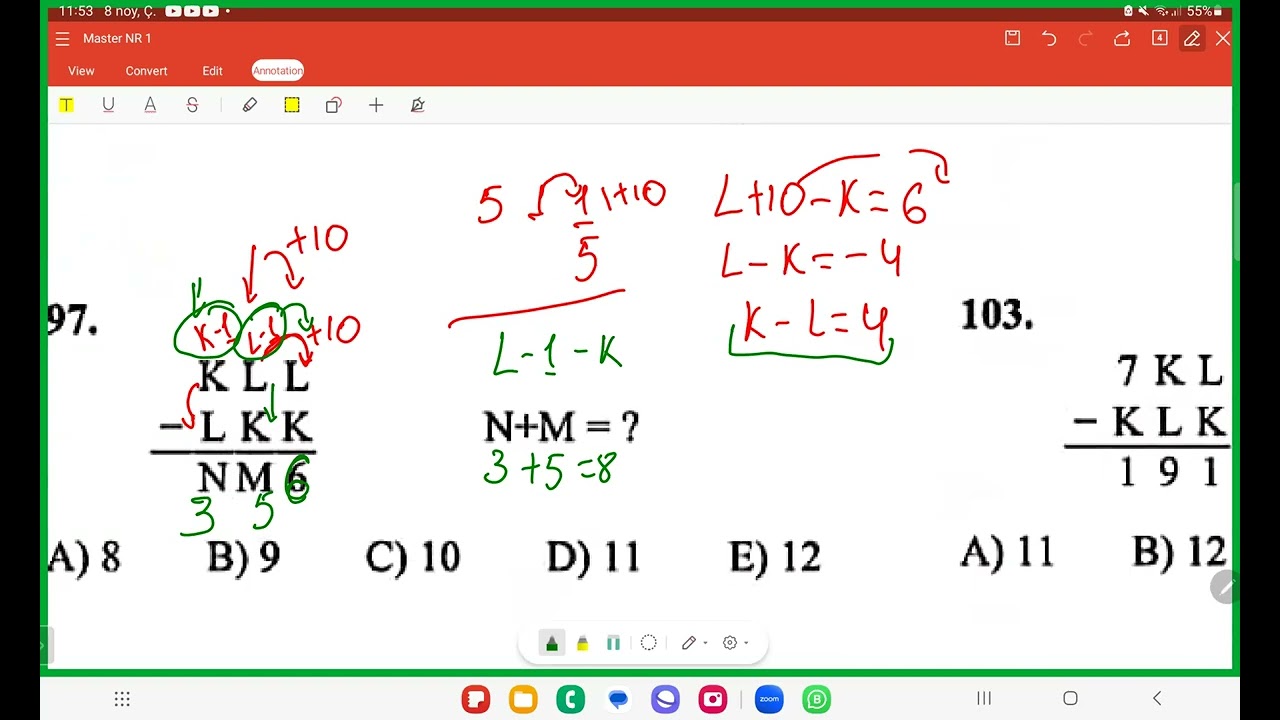1280x720 pixels.
Task: Select the pen signature tool
Action: (x=418, y=105)
